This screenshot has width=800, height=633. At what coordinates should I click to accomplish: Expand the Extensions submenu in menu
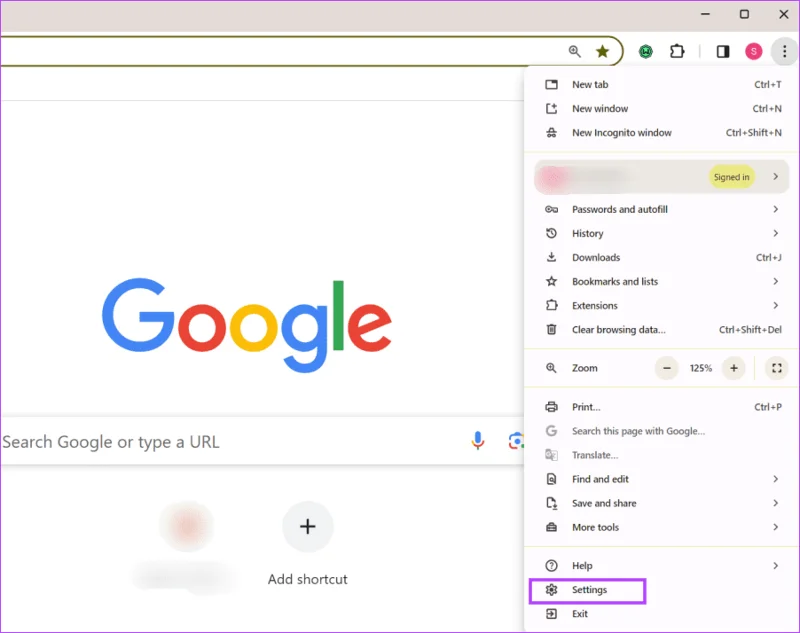[x=662, y=306]
